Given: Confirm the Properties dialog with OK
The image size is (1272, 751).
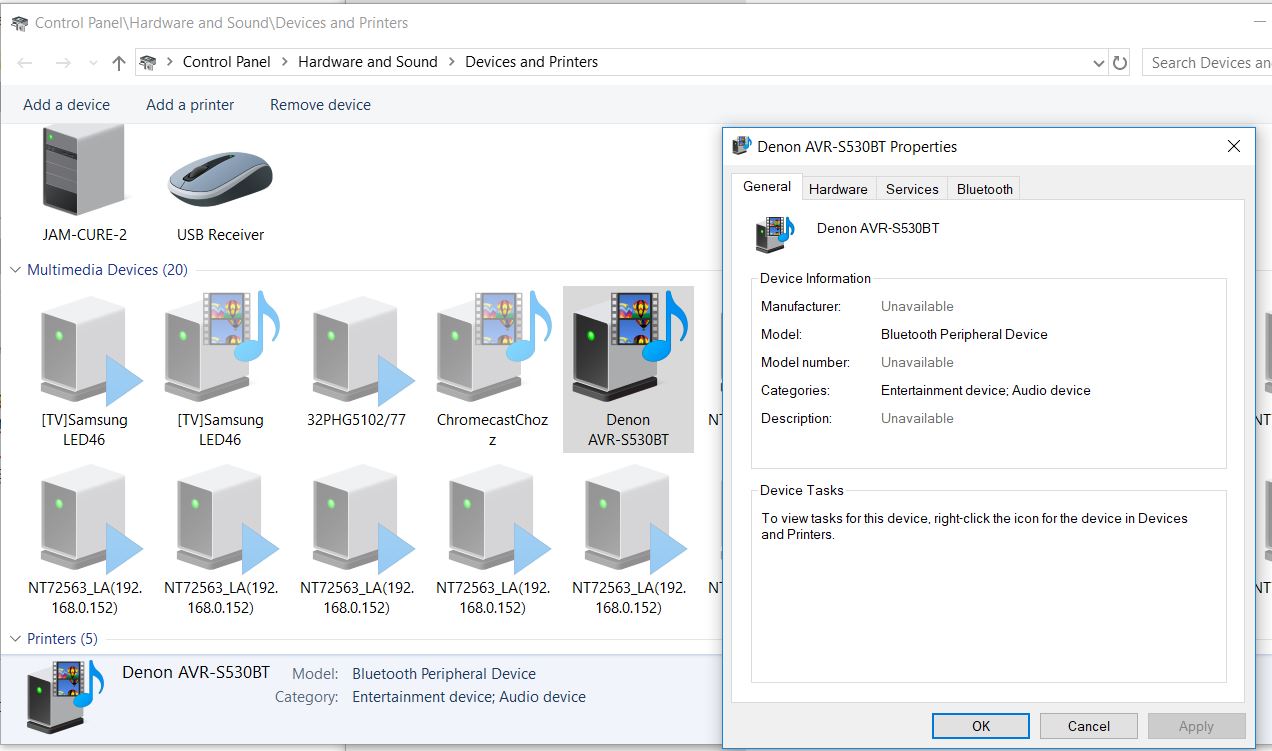Looking at the screenshot, I should click(x=981, y=726).
